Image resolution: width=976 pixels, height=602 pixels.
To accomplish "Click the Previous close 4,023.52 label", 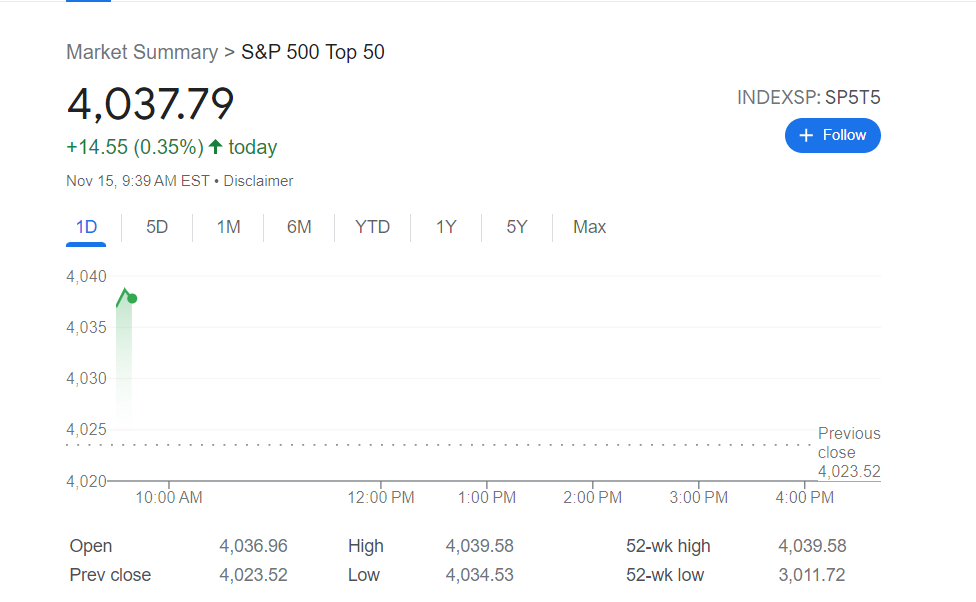I will coord(849,453).
